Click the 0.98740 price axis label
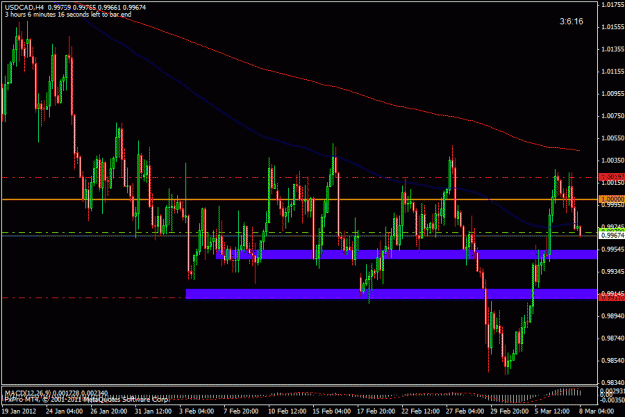 (613, 338)
